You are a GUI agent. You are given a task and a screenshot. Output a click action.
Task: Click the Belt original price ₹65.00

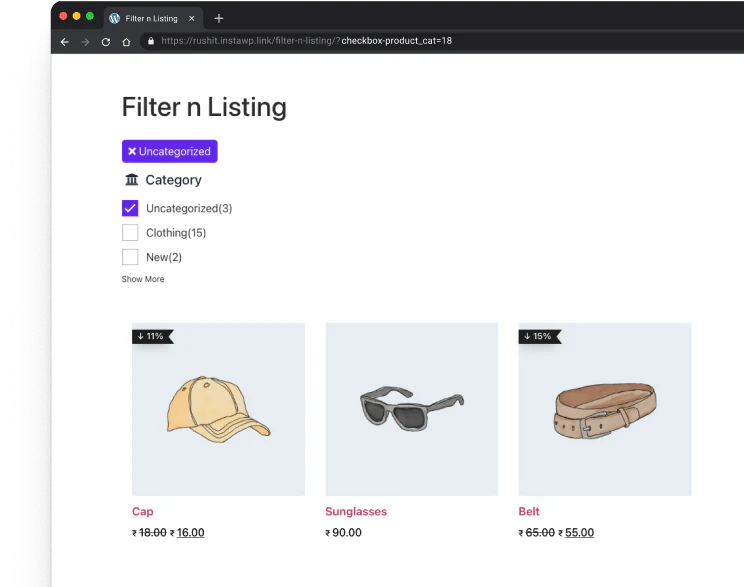[537, 533]
